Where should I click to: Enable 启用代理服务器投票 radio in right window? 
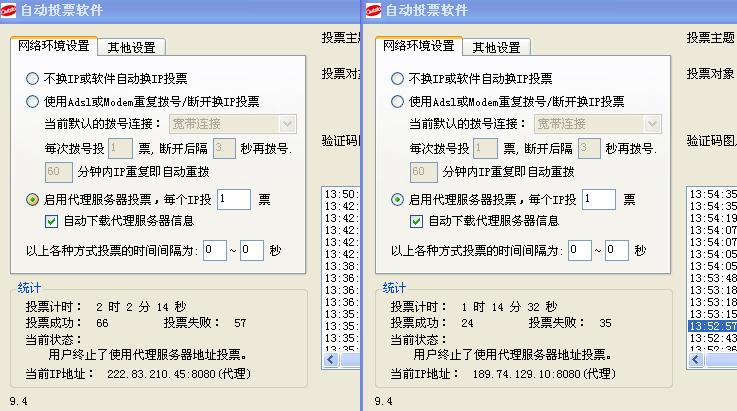pos(397,199)
